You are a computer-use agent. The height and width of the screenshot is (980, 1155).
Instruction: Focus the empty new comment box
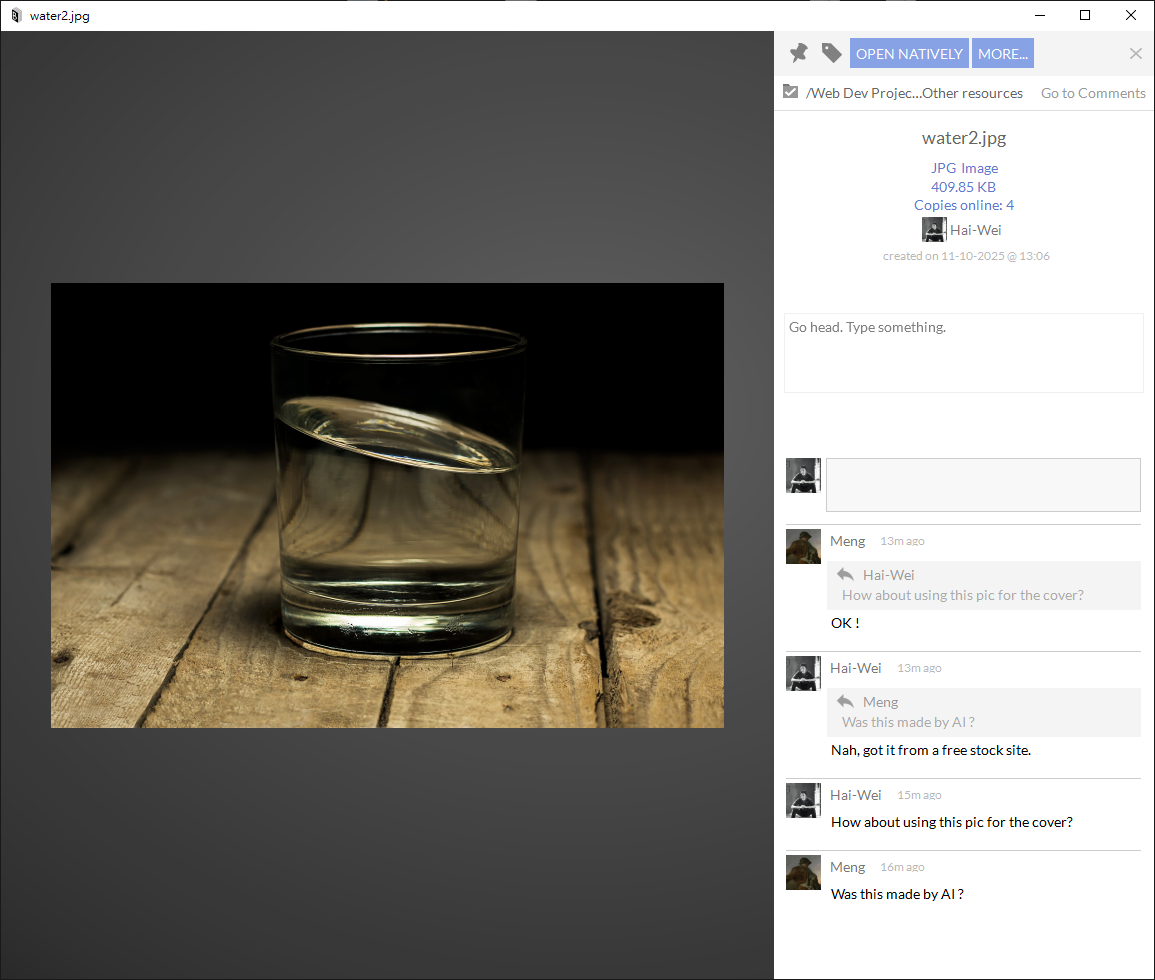tap(982, 485)
